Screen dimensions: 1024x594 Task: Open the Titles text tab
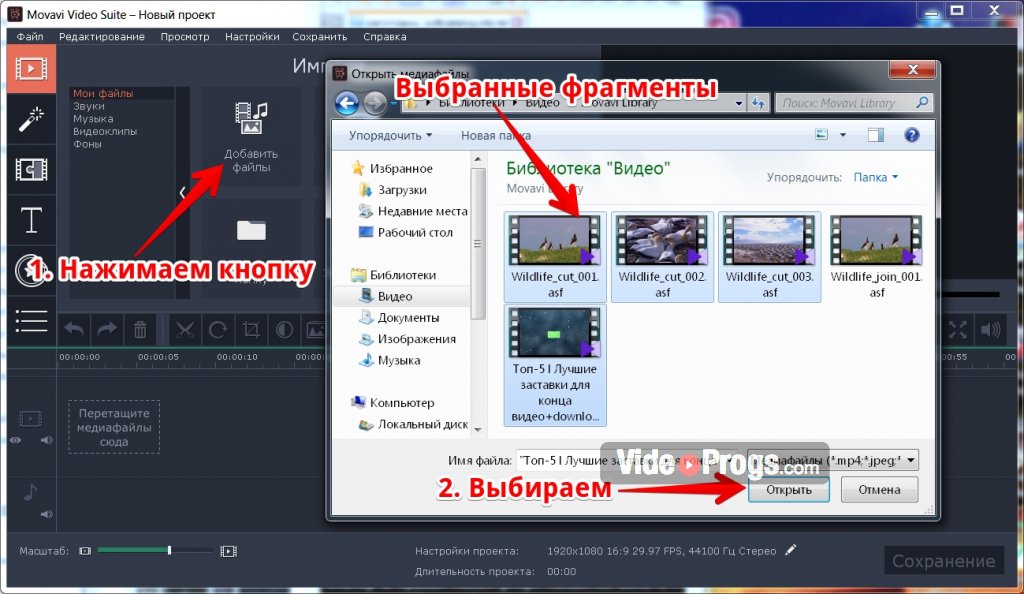(x=31, y=220)
